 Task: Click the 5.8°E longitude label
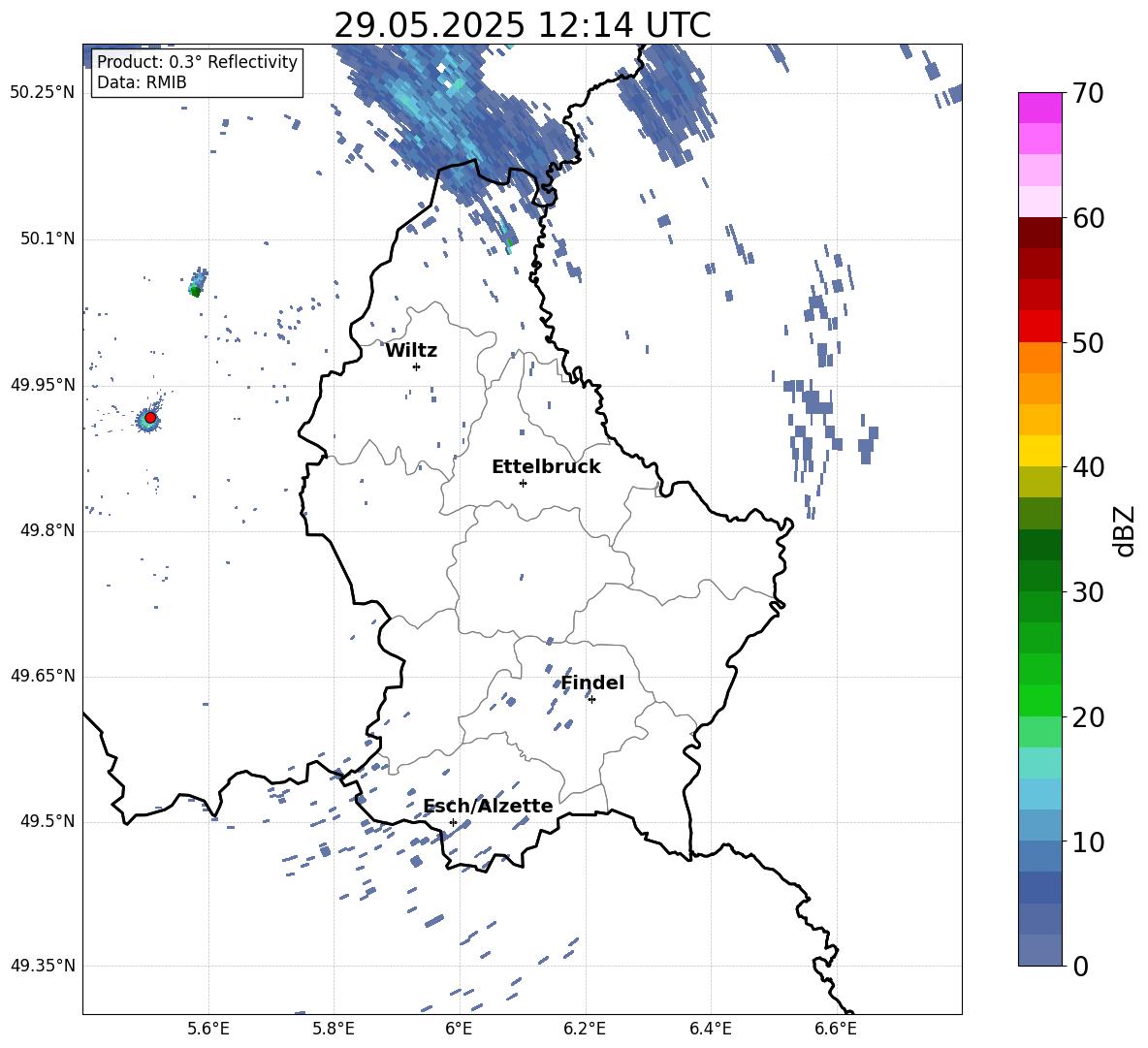[x=334, y=1029]
